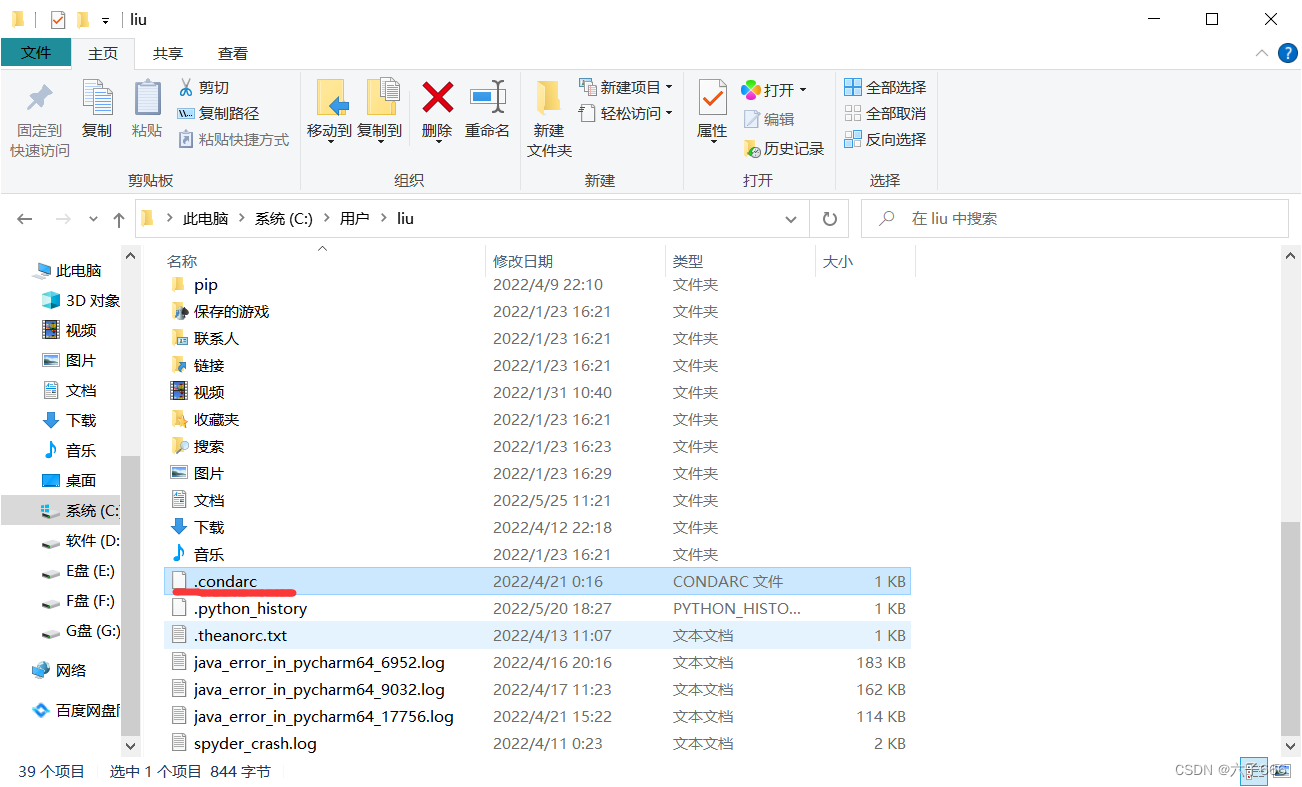Expand the Open (打开) dropdown arrow
The image size is (1302, 787).
(803, 90)
